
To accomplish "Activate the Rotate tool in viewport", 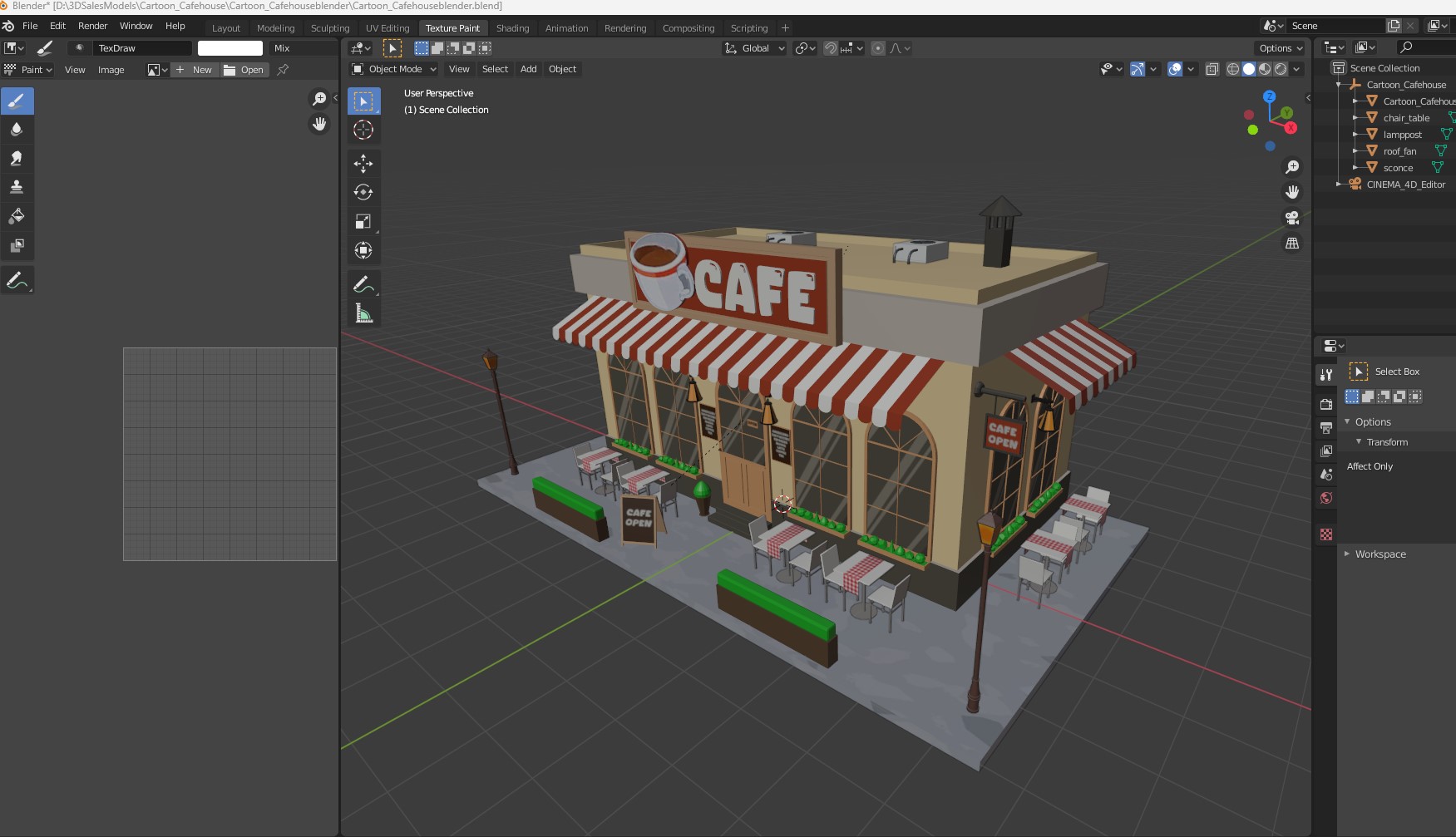I will [x=363, y=192].
